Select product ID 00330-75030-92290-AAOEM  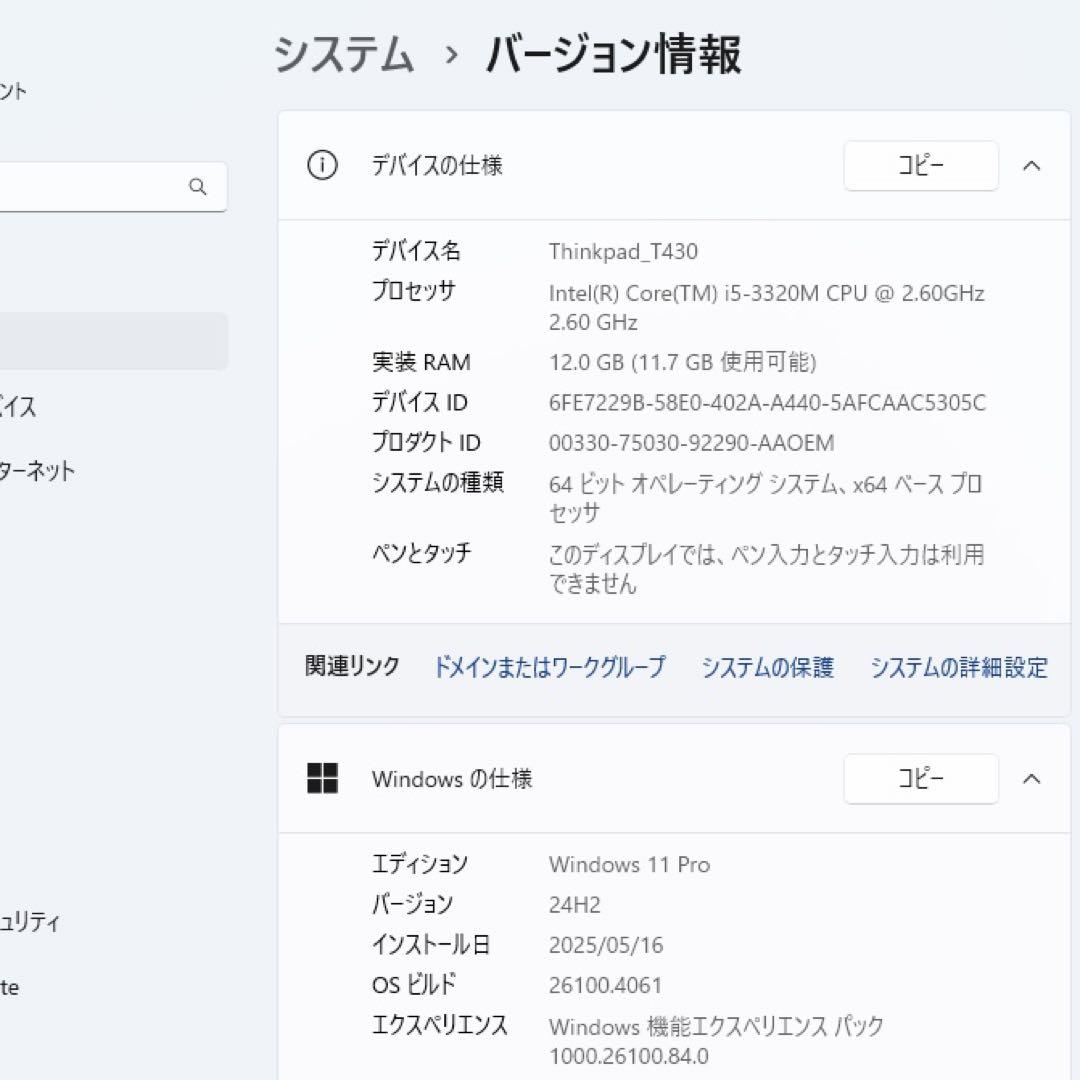pos(692,442)
